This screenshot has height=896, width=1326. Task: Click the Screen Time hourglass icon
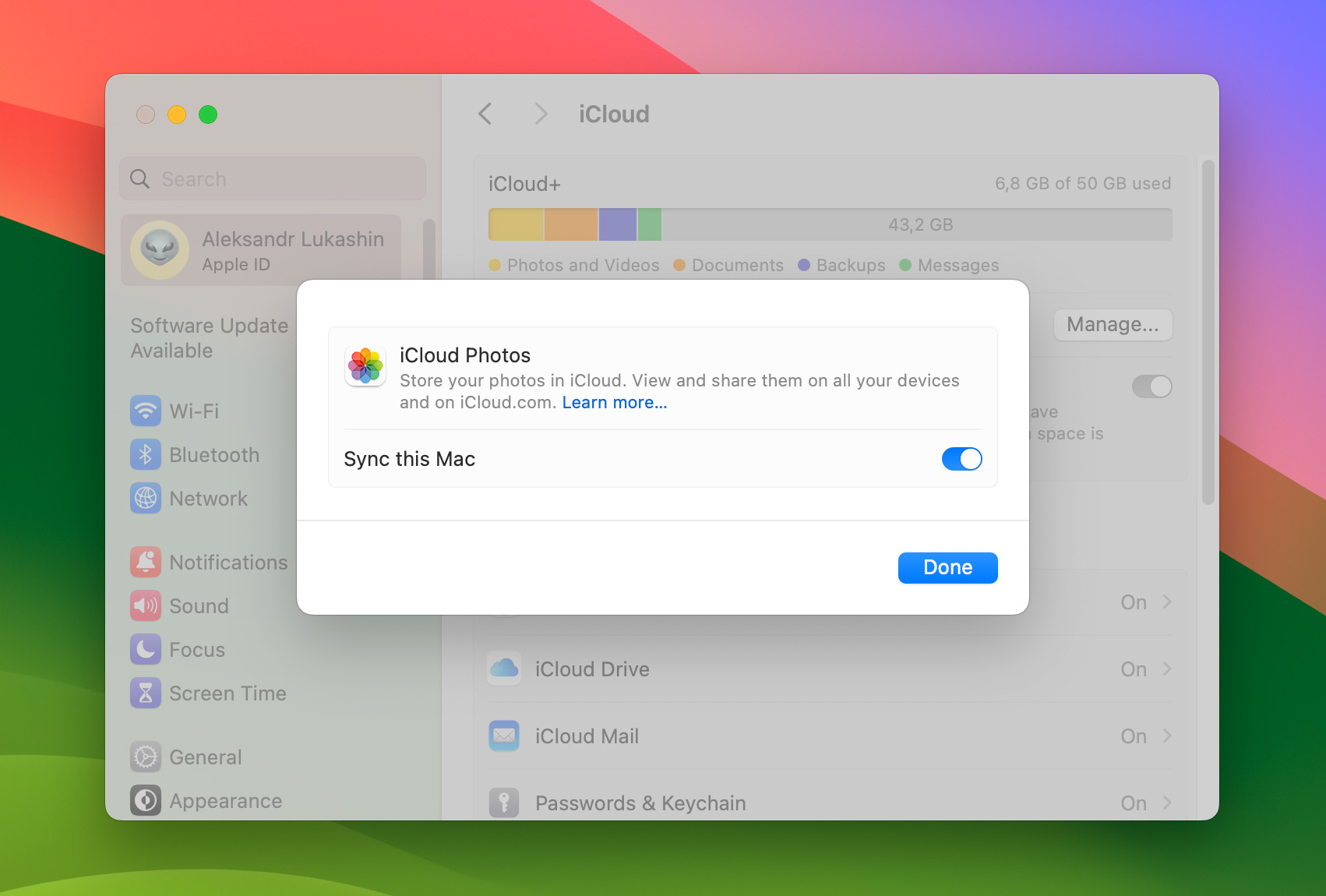click(146, 693)
